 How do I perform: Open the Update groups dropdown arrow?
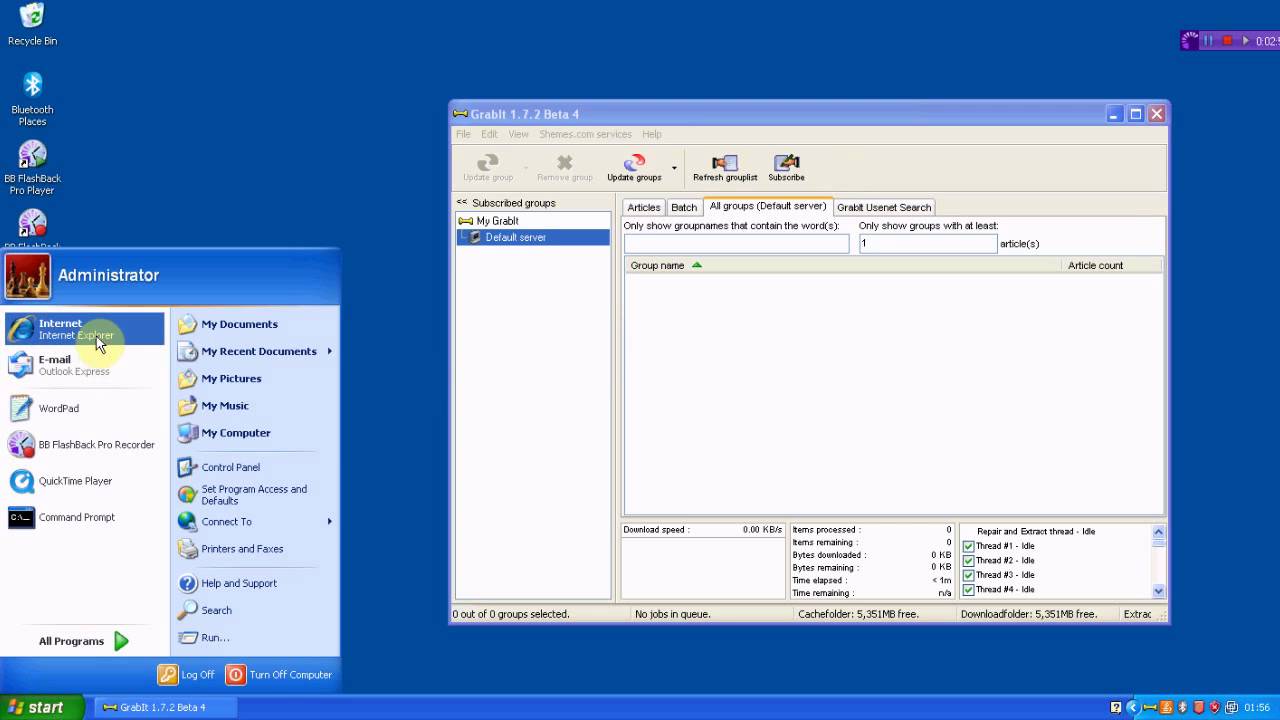click(x=674, y=168)
